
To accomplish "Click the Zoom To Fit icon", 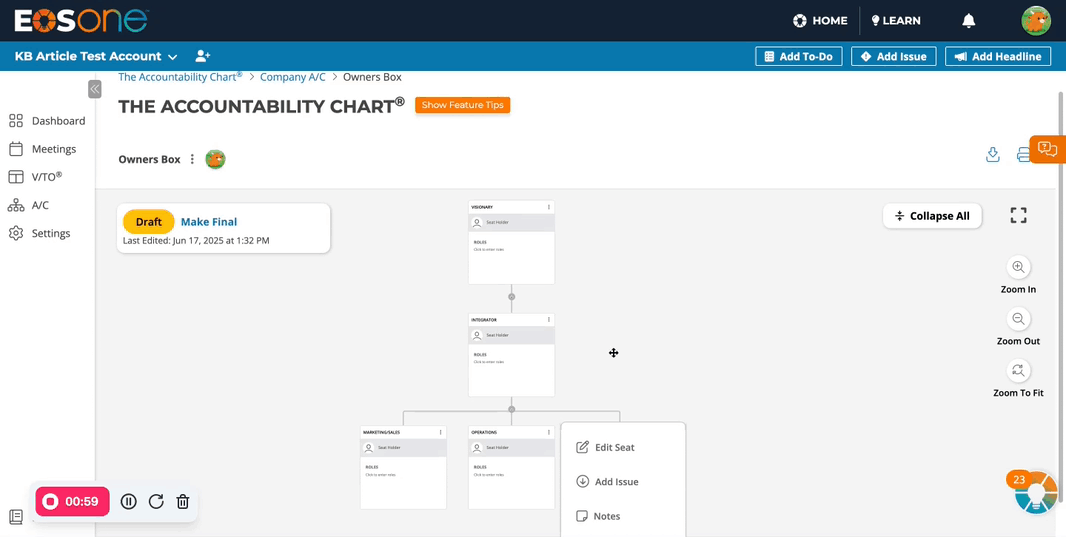I will 1018,370.
